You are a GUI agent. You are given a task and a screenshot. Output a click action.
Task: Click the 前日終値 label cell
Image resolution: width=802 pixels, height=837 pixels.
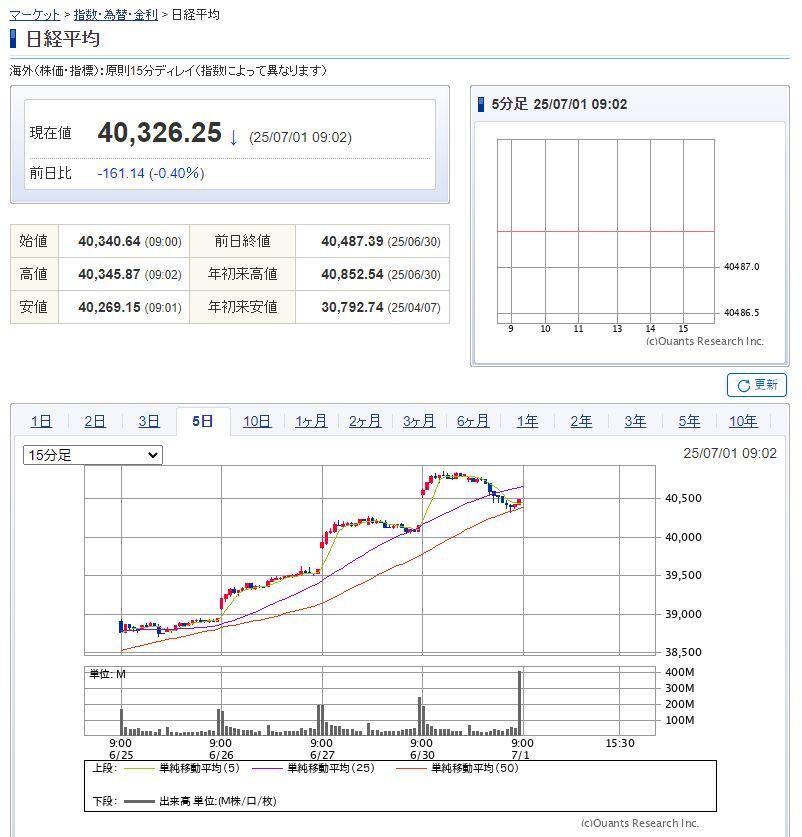click(x=242, y=241)
